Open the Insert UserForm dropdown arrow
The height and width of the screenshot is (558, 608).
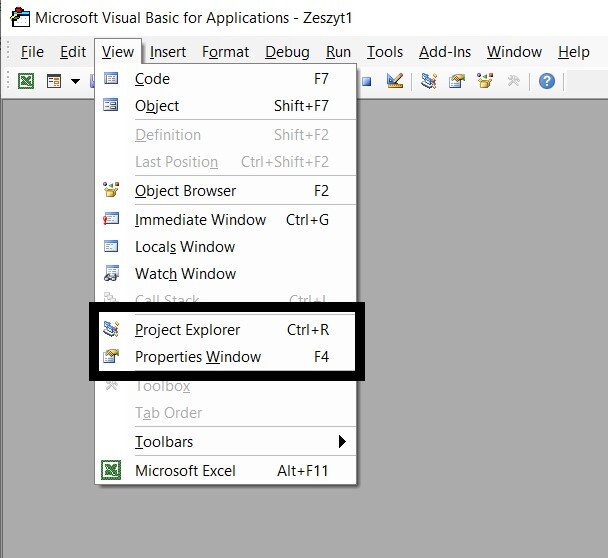coord(75,81)
